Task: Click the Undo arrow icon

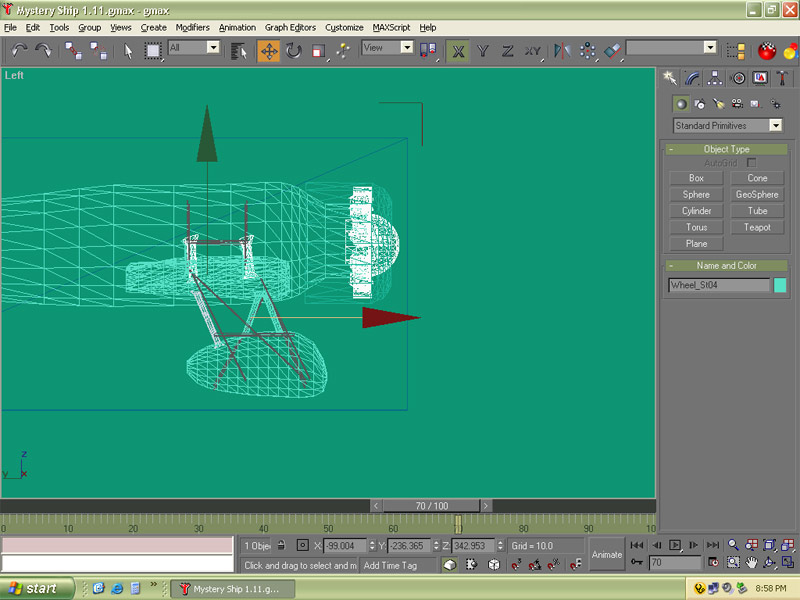Action: (19, 50)
